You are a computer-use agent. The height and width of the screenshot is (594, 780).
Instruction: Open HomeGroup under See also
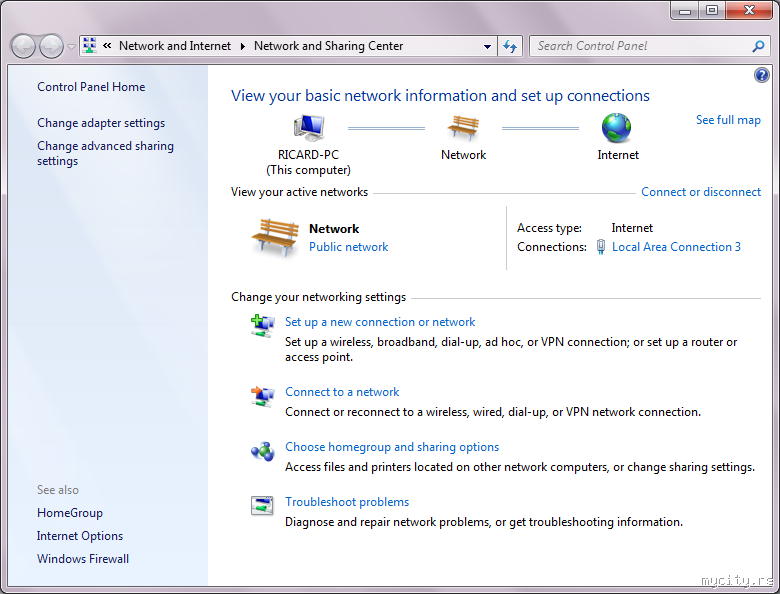tap(70, 513)
